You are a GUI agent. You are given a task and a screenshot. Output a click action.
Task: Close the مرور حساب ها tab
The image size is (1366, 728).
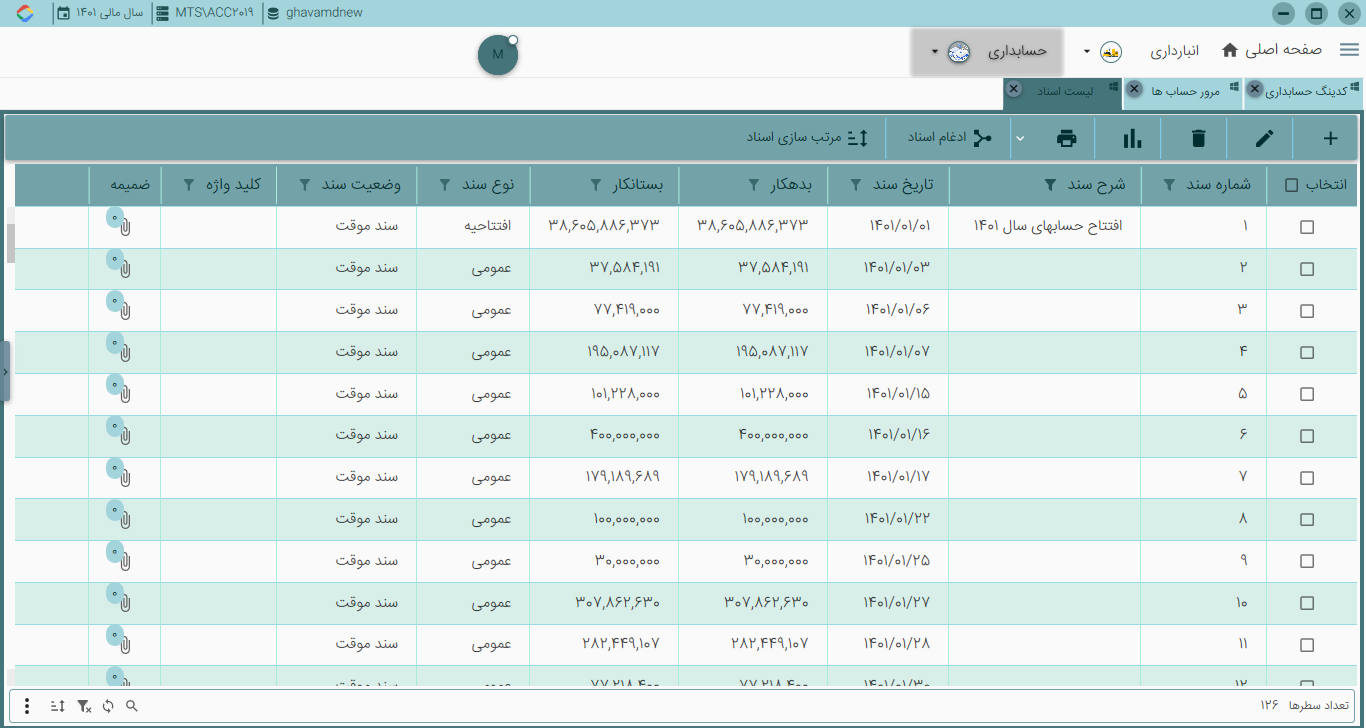click(x=1135, y=90)
